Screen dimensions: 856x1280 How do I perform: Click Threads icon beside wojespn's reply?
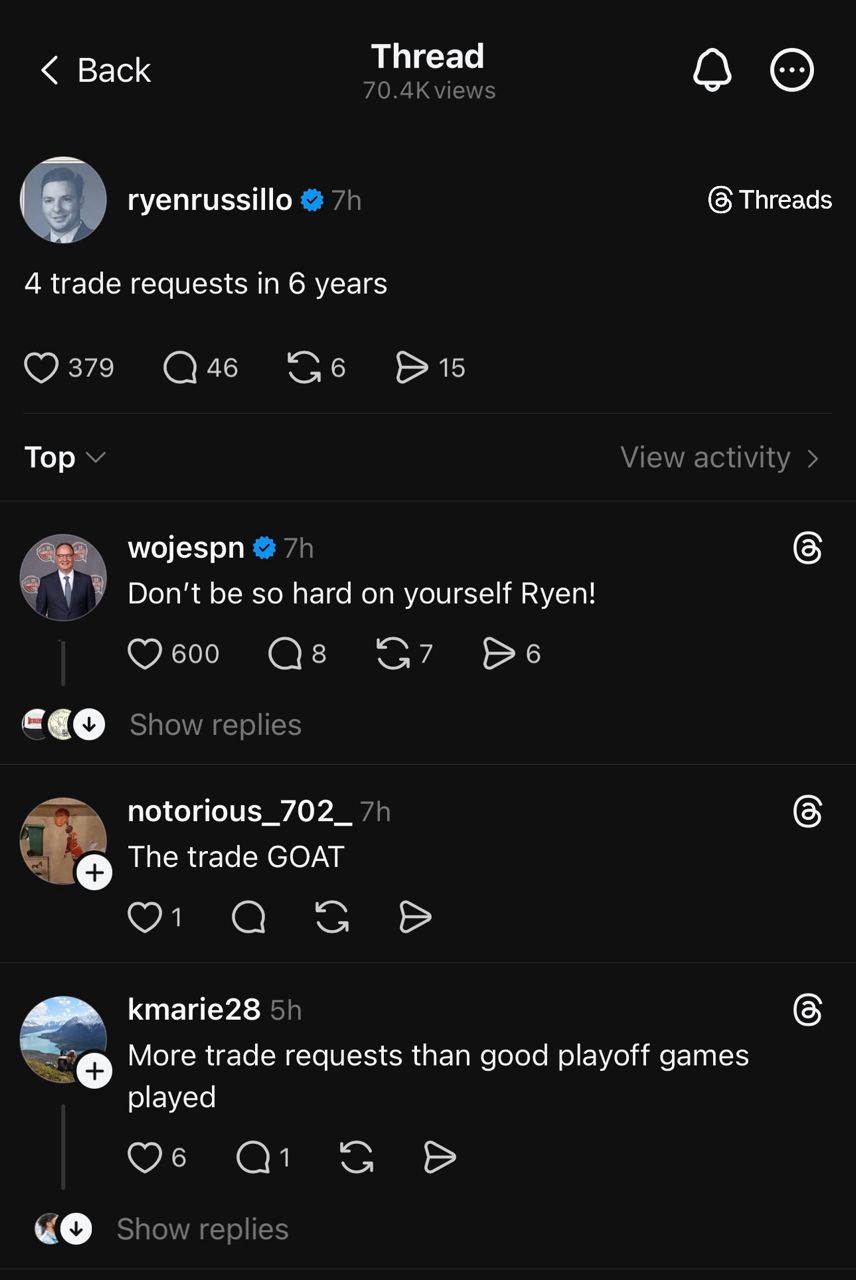pyautogui.click(x=807, y=548)
